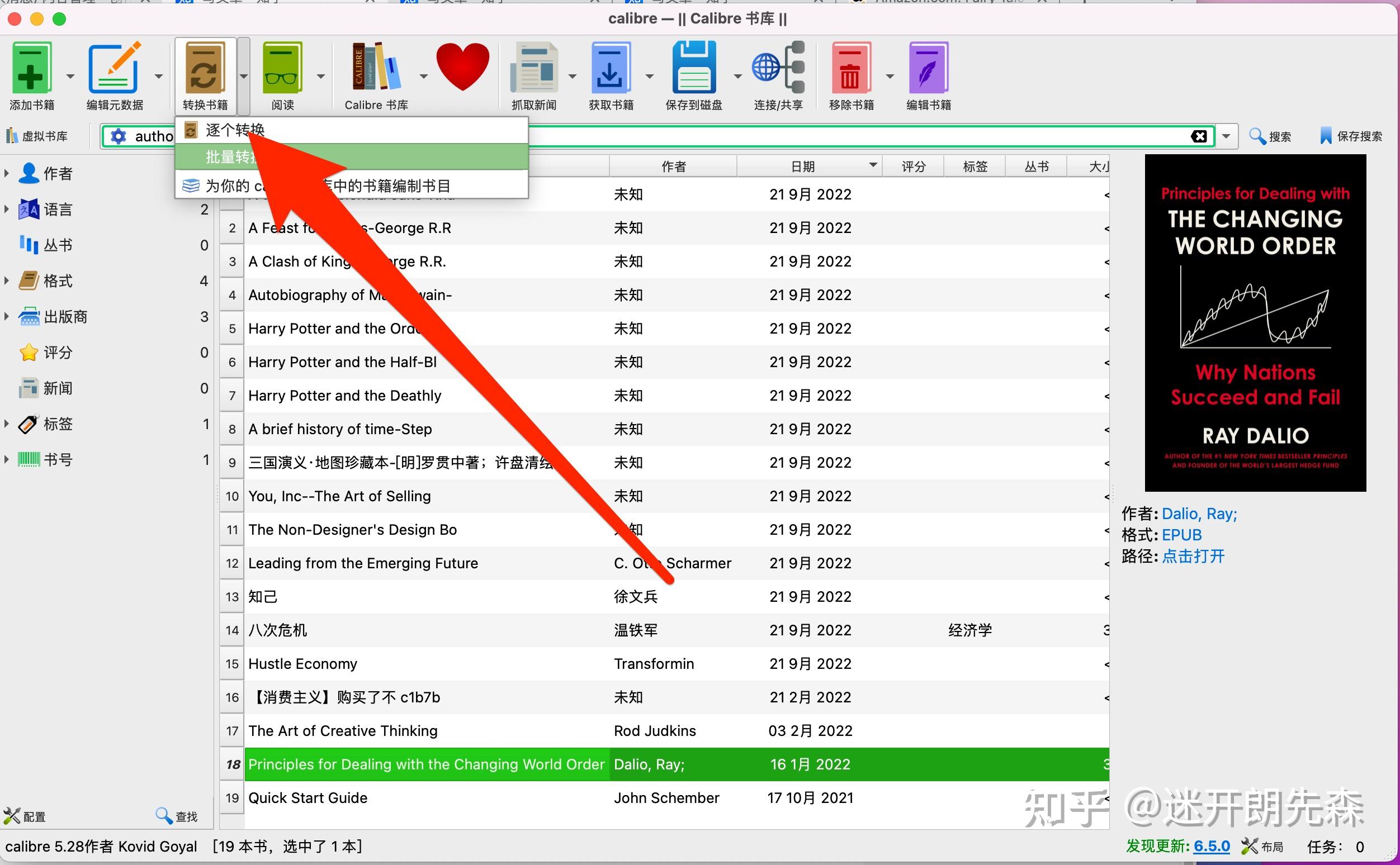Select 丛书 series in tag browser
The height and width of the screenshot is (865, 1400).
tap(57, 245)
